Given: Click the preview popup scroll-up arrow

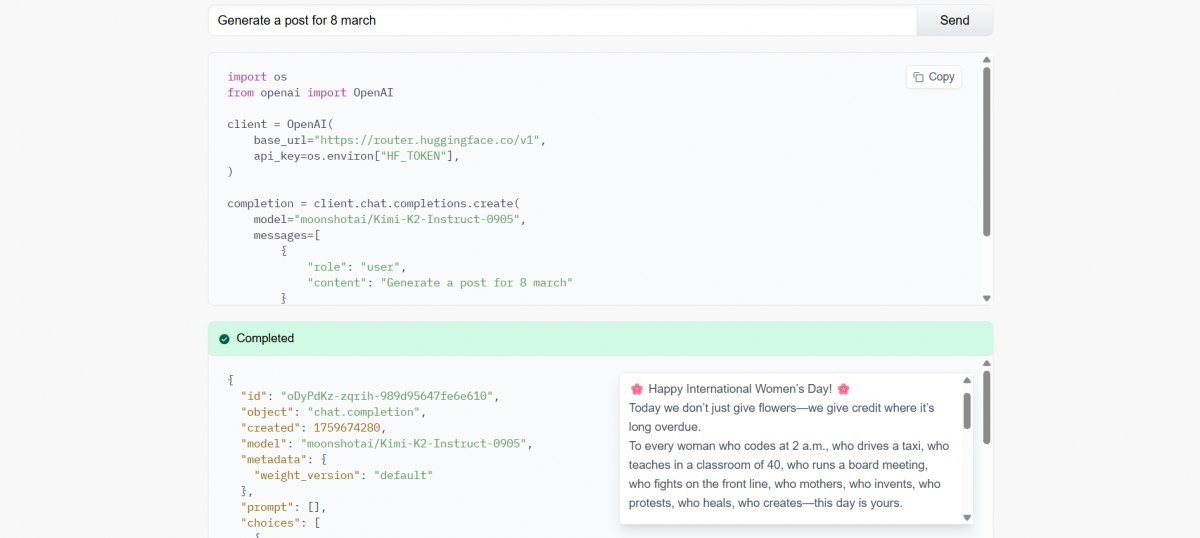Looking at the screenshot, I should click(x=967, y=381).
